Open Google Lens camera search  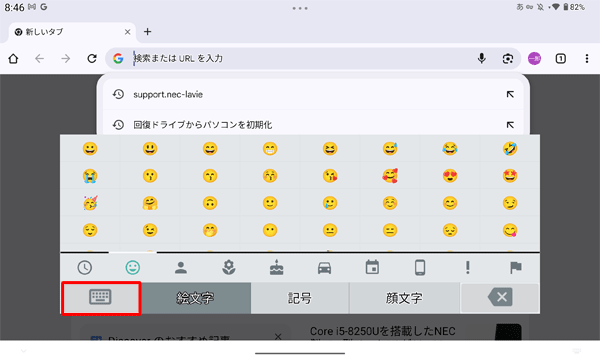[x=508, y=59]
